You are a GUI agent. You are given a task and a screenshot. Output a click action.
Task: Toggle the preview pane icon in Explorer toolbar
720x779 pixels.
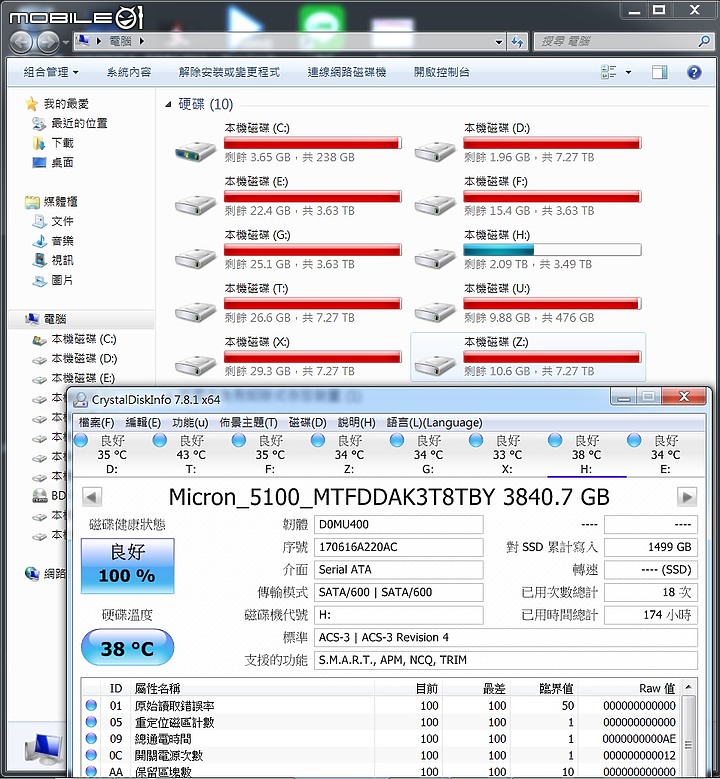pyautogui.click(x=659, y=73)
